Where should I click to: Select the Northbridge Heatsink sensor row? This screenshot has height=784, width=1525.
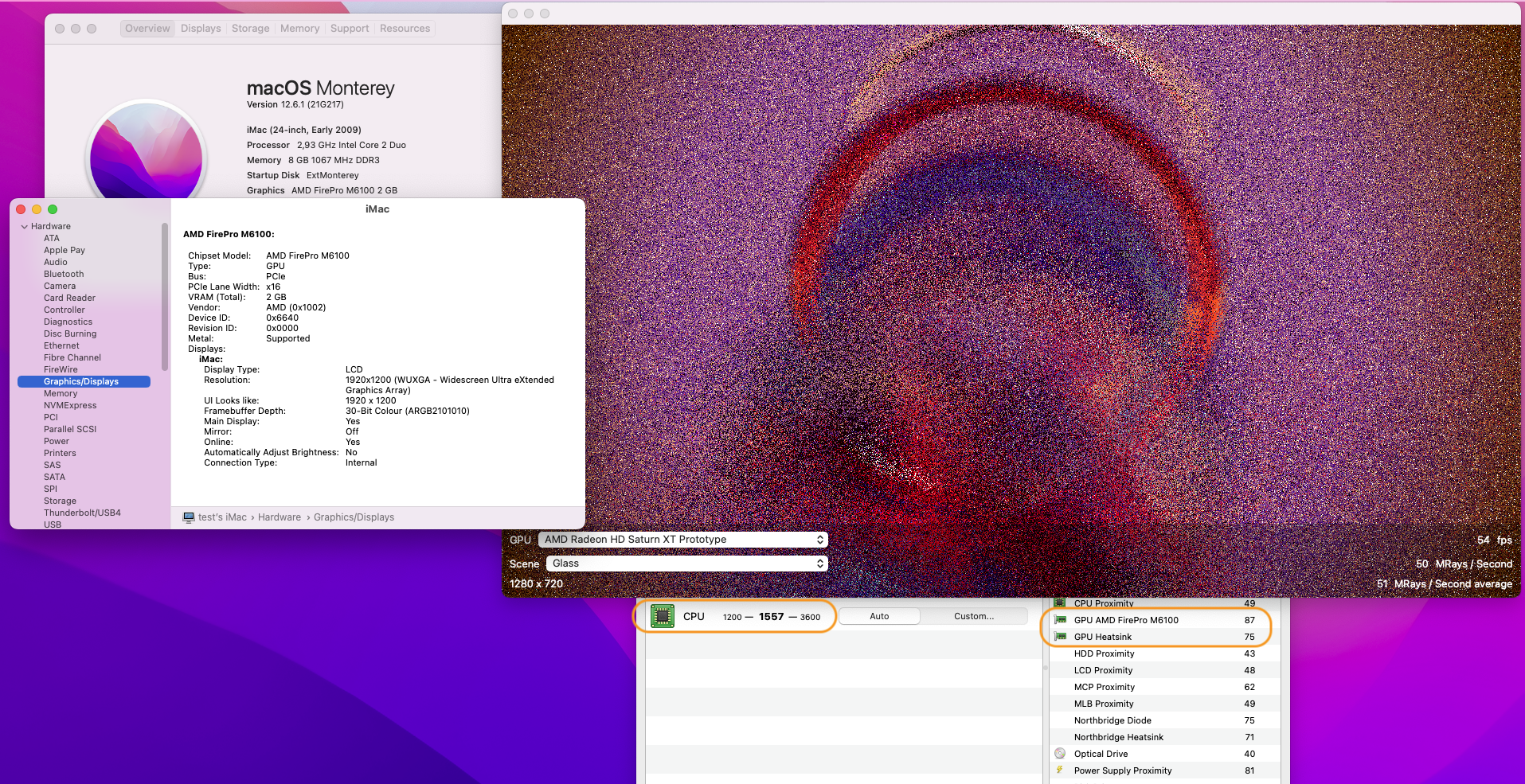[x=1164, y=737]
